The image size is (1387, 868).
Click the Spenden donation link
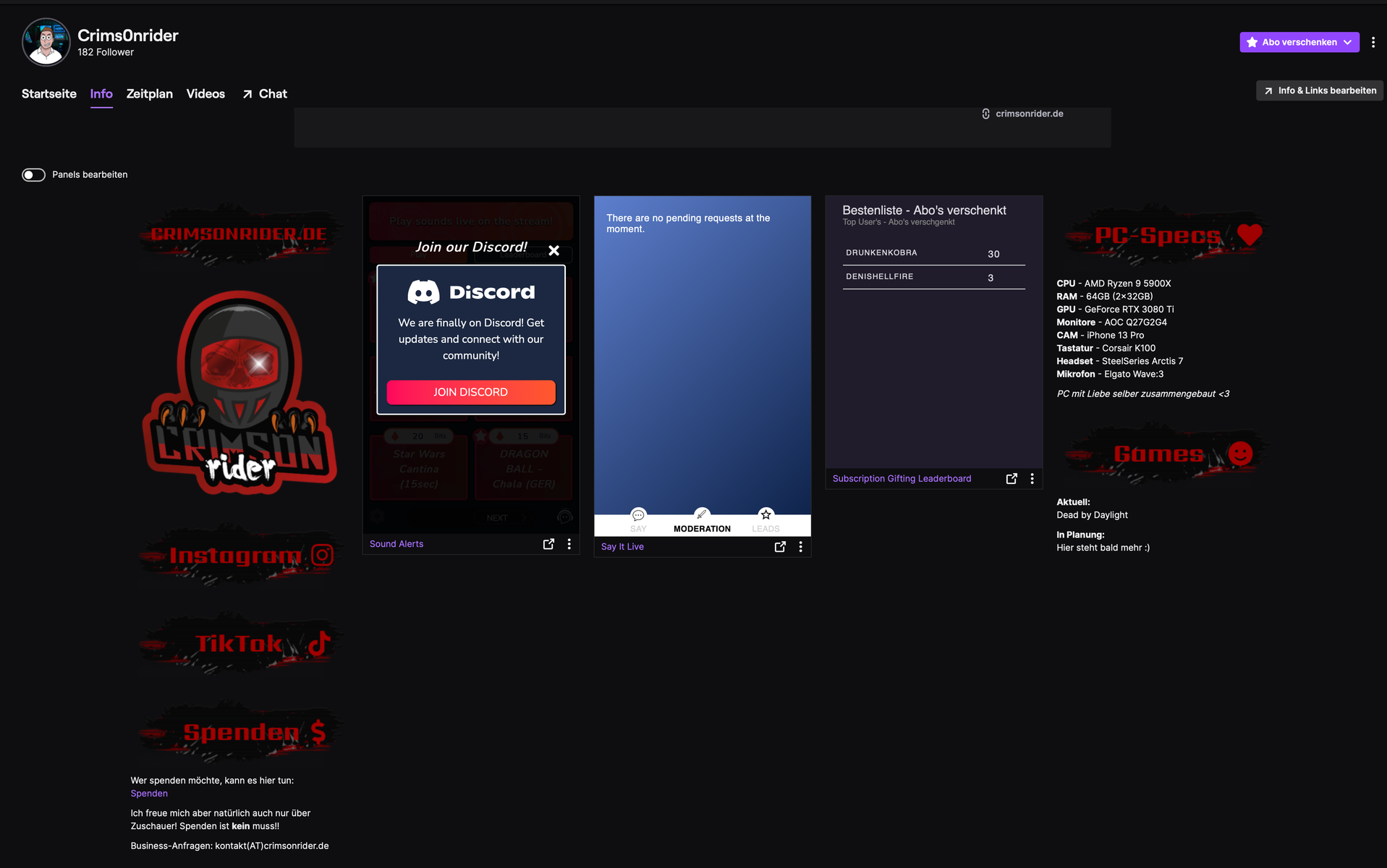[149, 793]
